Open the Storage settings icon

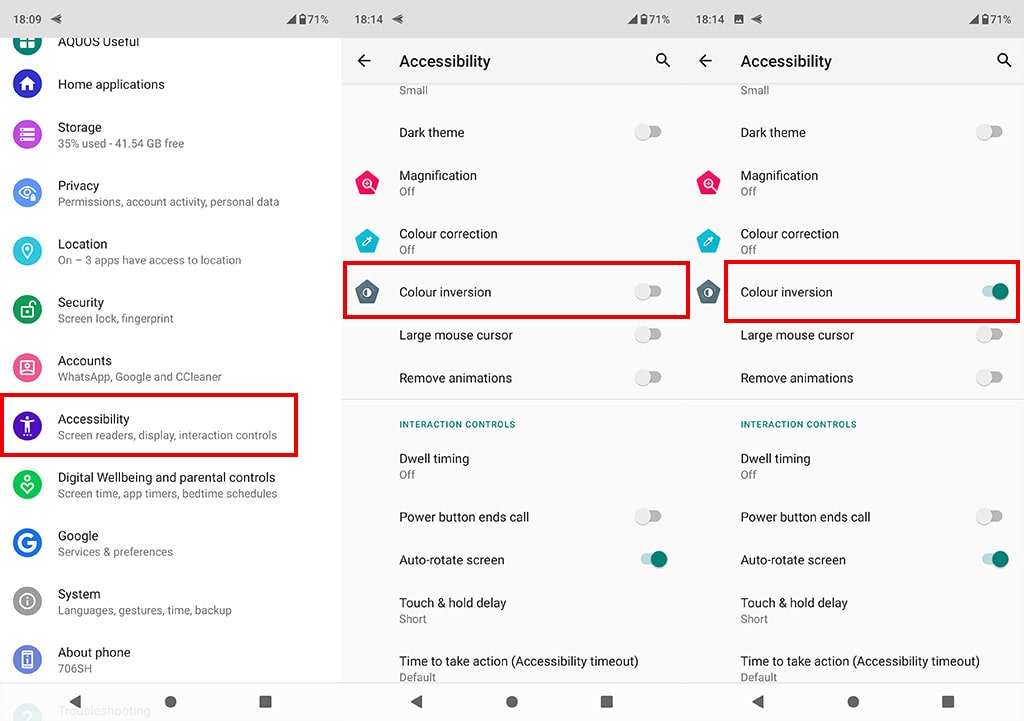[x=27, y=135]
